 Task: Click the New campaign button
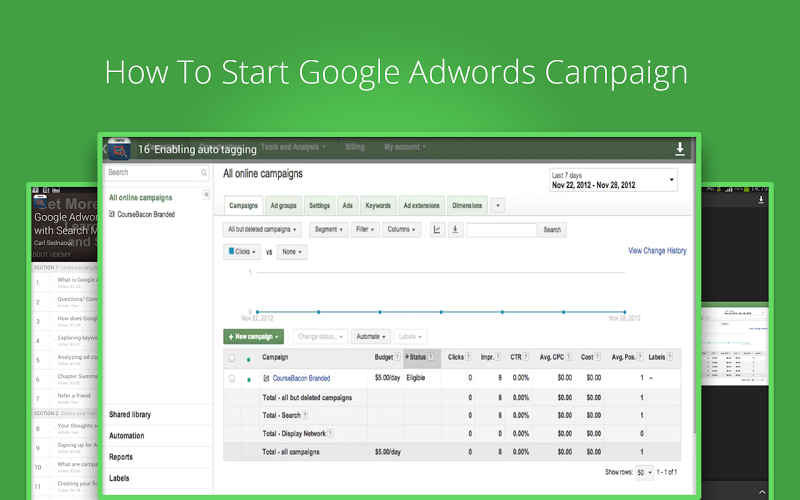click(x=254, y=337)
